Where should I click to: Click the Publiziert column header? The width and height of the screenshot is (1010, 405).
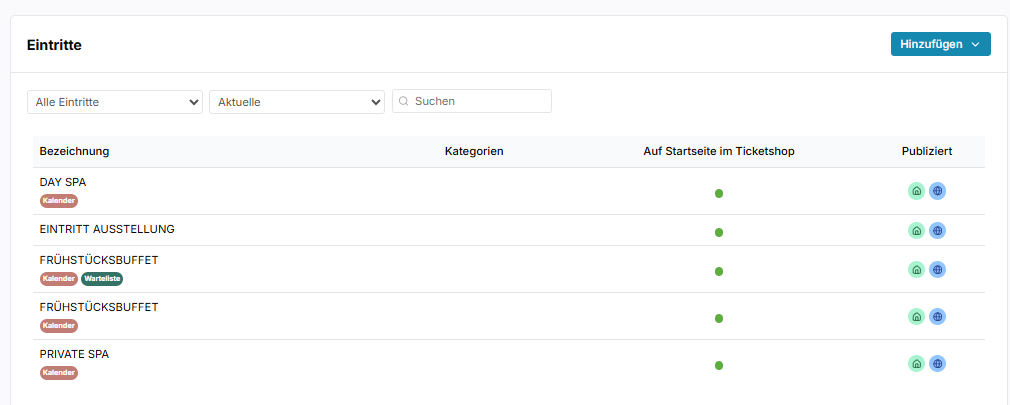click(926, 151)
